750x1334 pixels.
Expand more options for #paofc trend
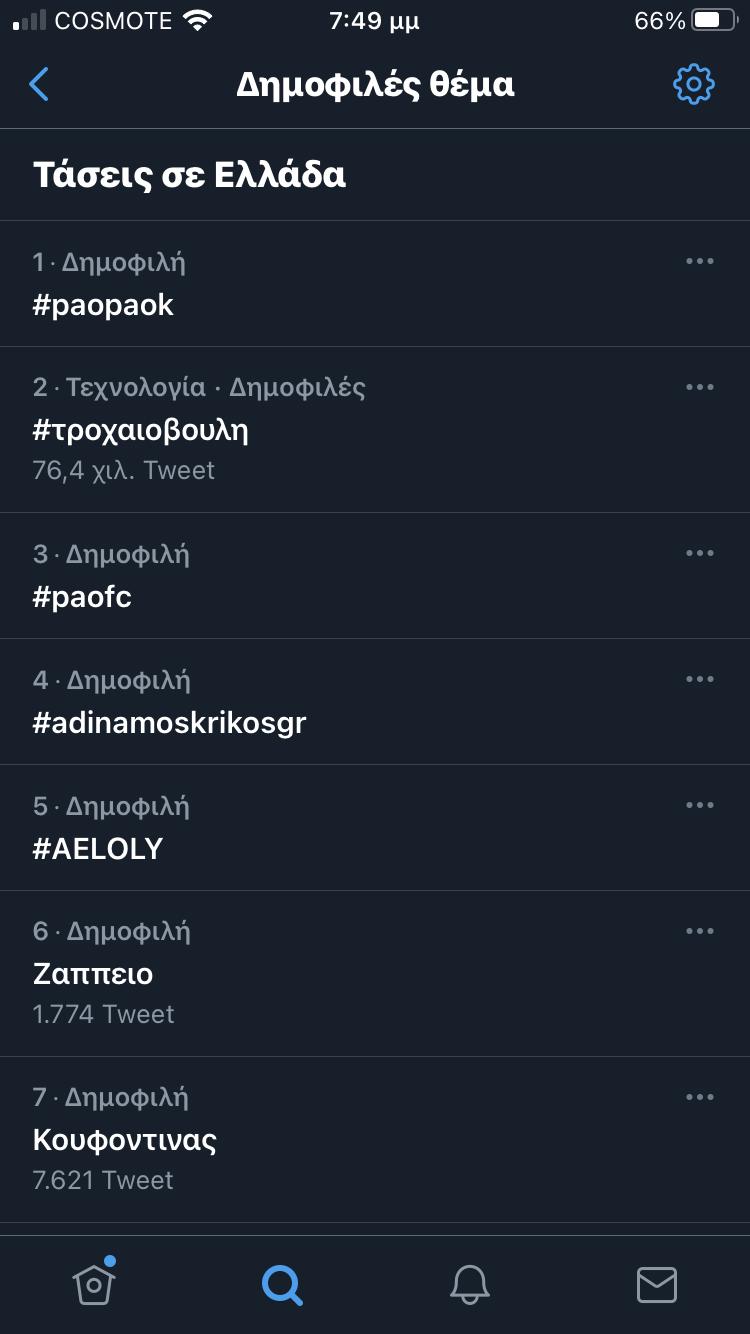click(x=700, y=554)
